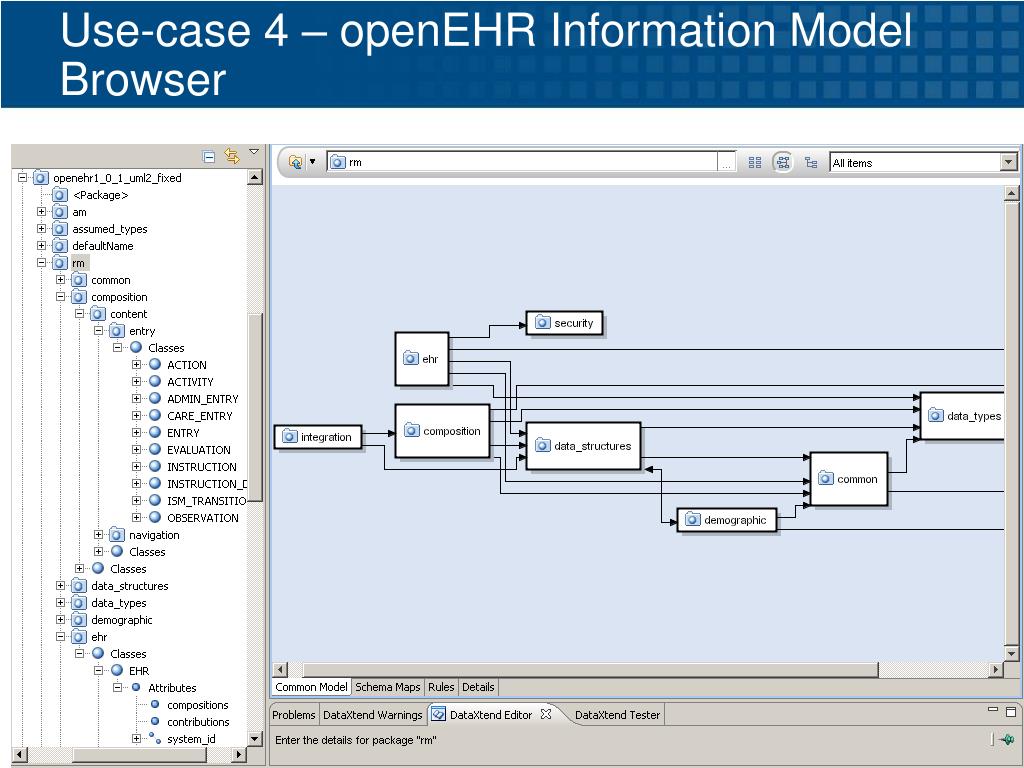
Task: Click the diagram vertical scrollbar down arrow
Action: click(x=1011, y=653)
